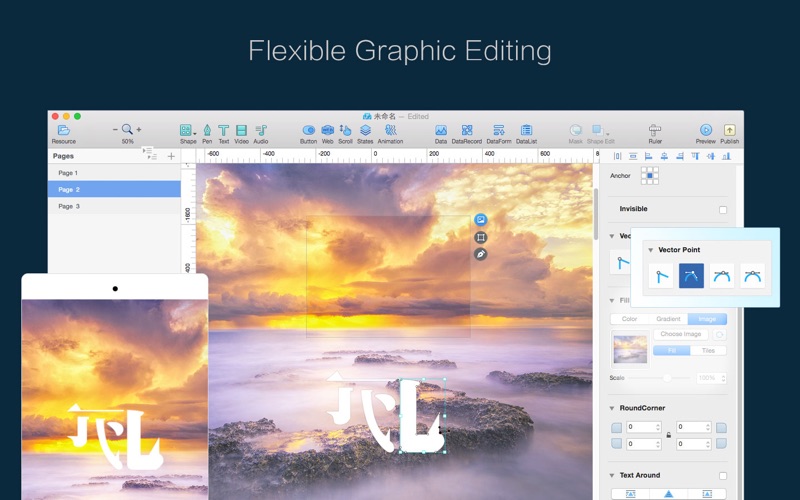Click the Choose Image button

[x=681, y=334]
